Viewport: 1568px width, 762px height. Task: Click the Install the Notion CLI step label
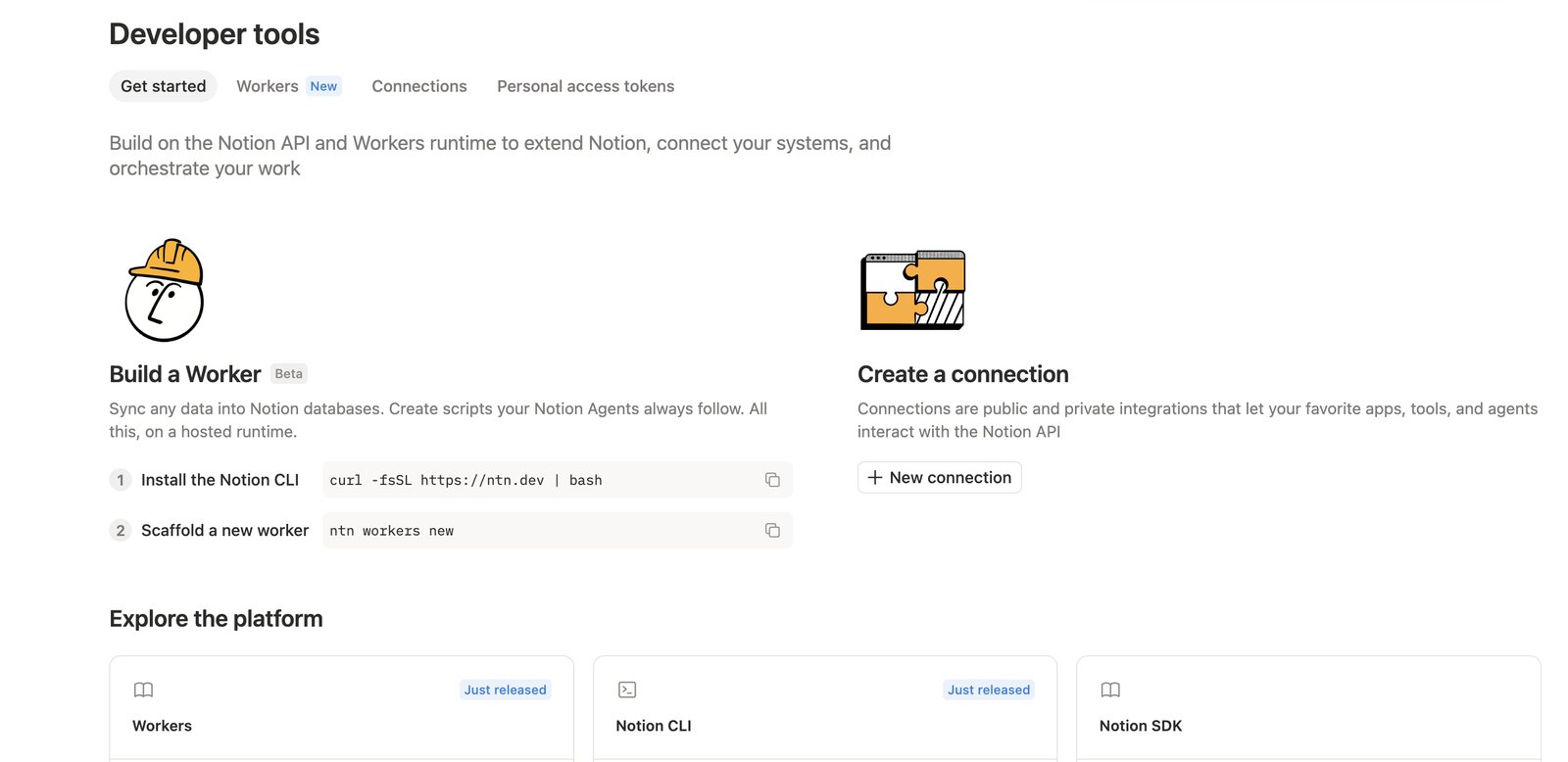220,480
